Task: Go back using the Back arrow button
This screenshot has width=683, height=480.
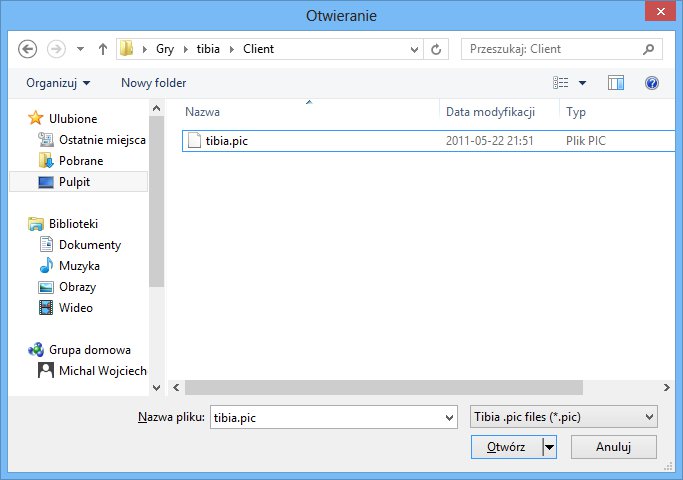Action: tap(27, 49)
